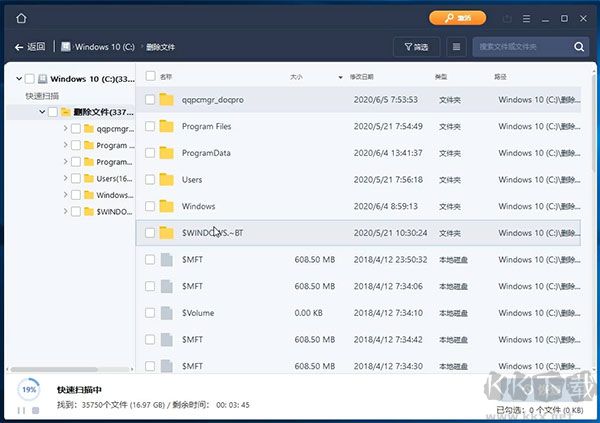Click the search files or folders input field
Screen dimensions: 600x423
[520, 47]
